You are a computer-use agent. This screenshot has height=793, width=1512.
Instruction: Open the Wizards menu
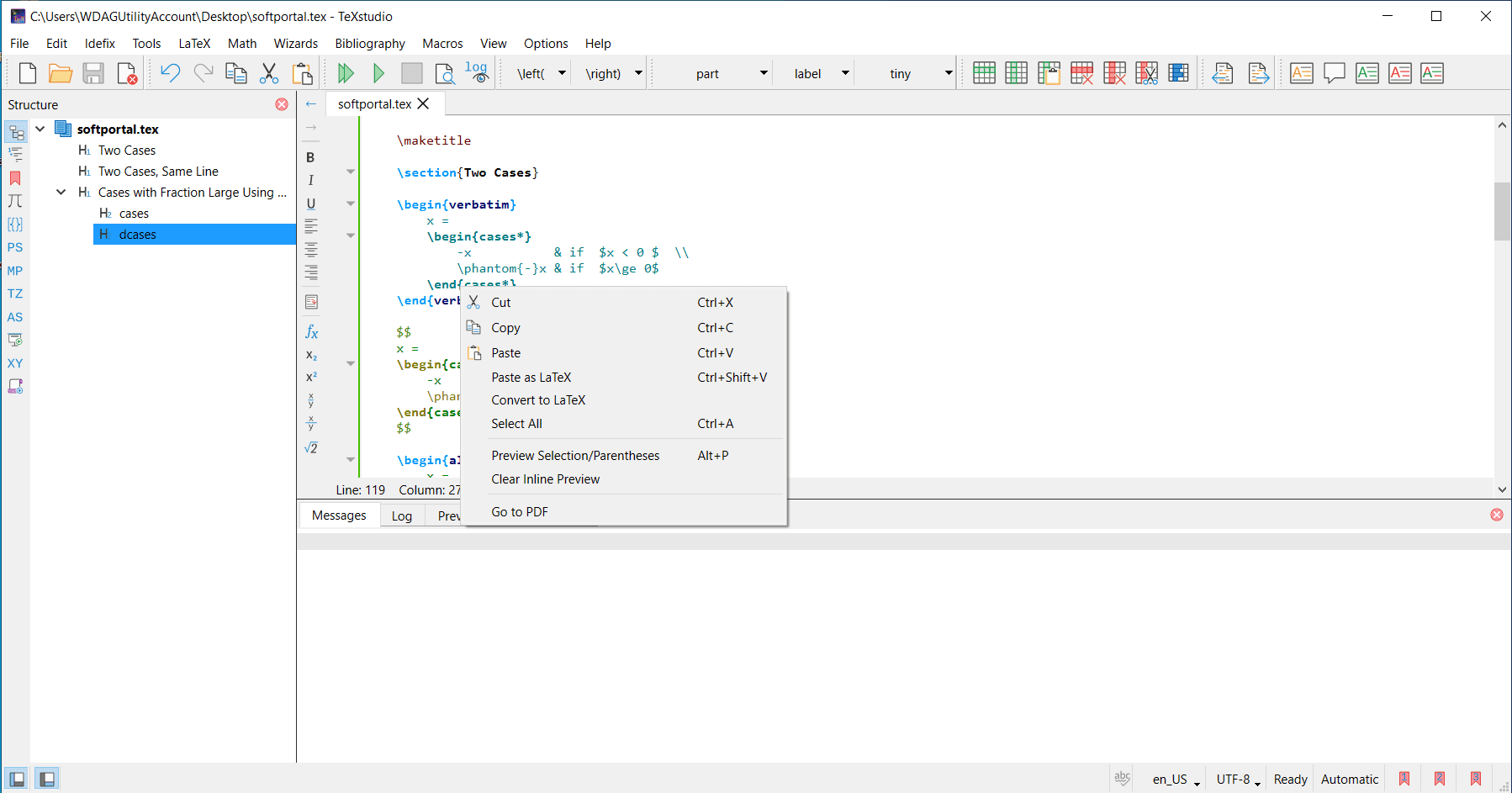tap(295, 44)
